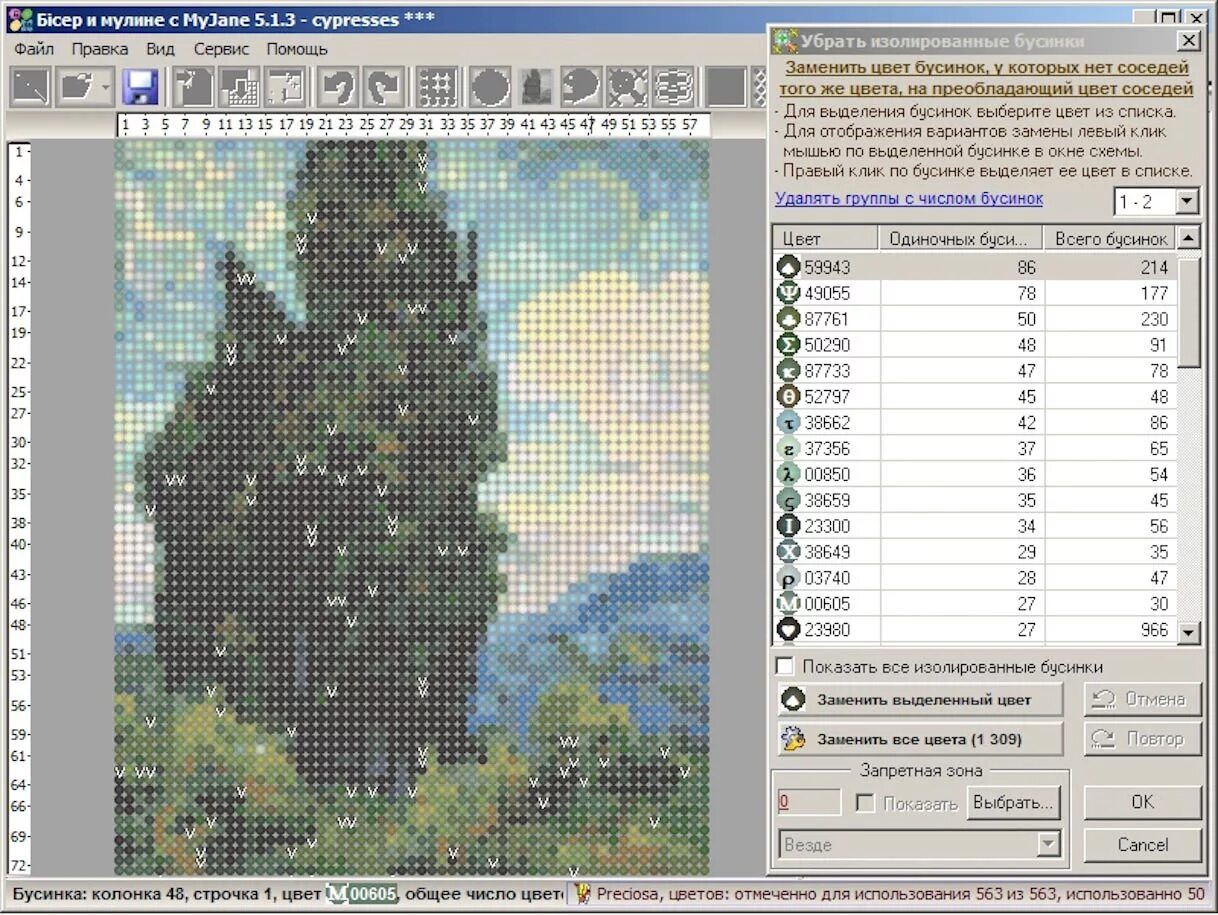Click the speech bubble shaped toolbar icon

tap(581, 88)
